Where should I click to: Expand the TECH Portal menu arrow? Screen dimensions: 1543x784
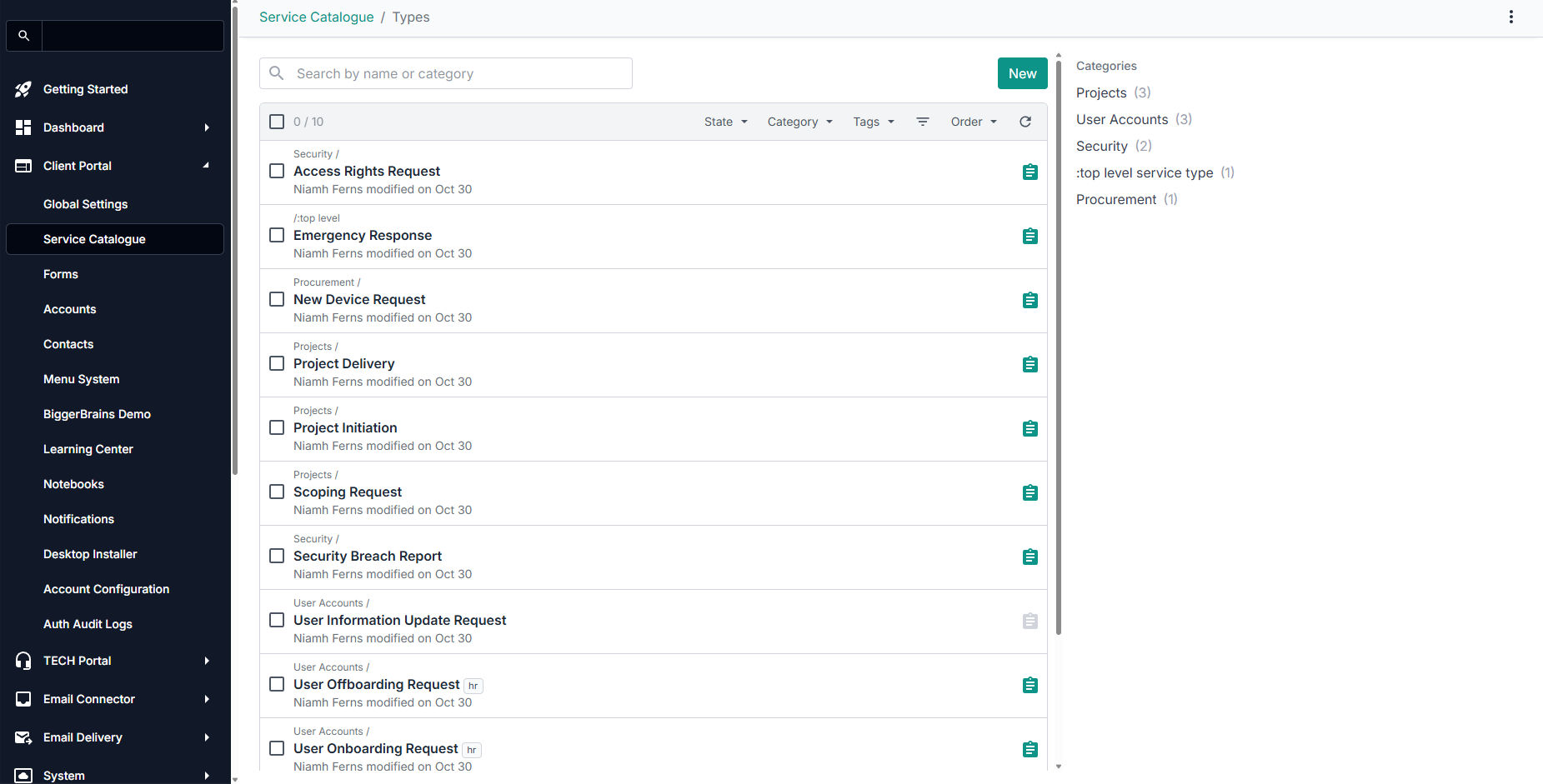pyautogui.click(x=207, y=661)
